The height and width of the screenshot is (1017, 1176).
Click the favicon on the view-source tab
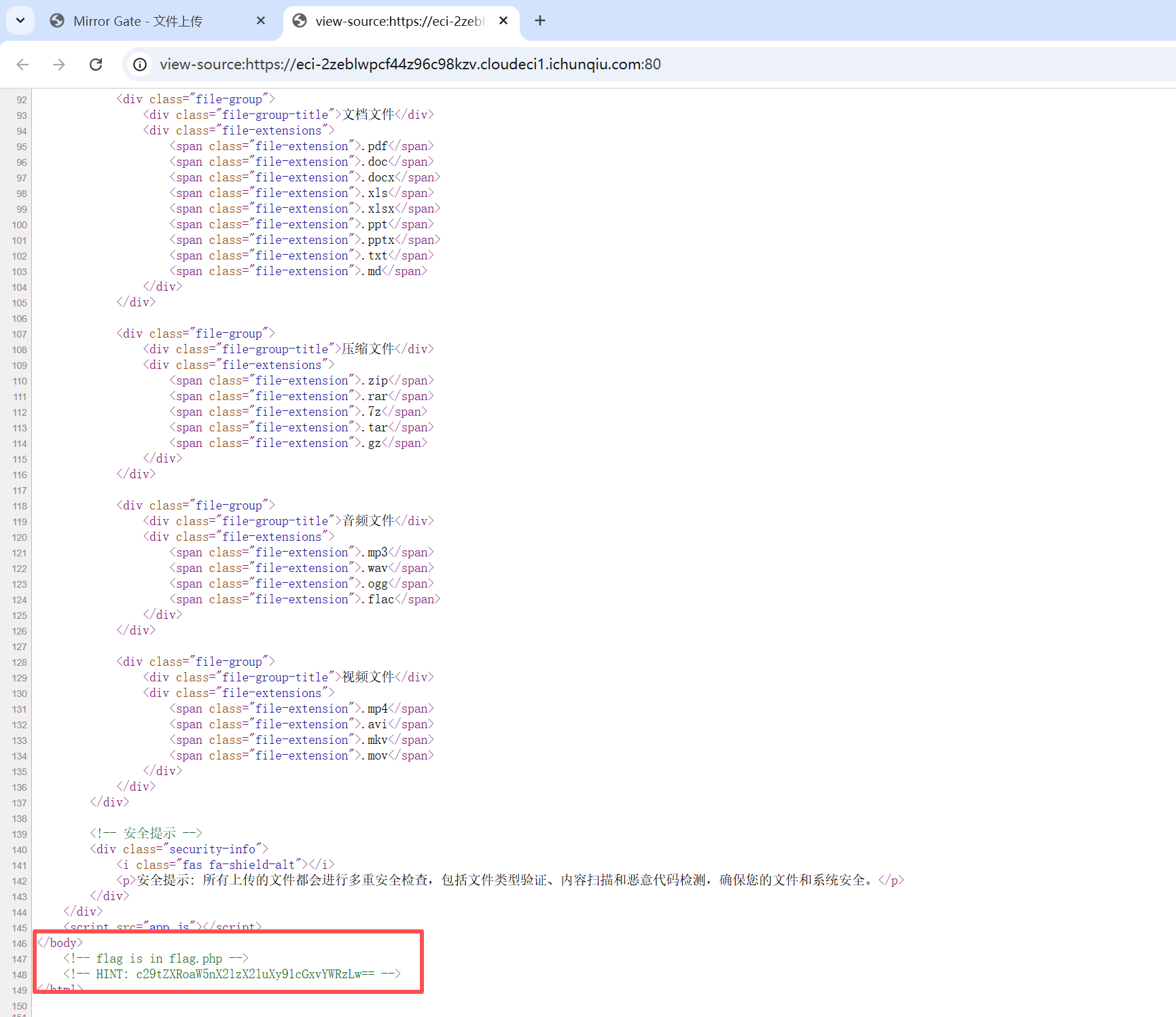299,20
